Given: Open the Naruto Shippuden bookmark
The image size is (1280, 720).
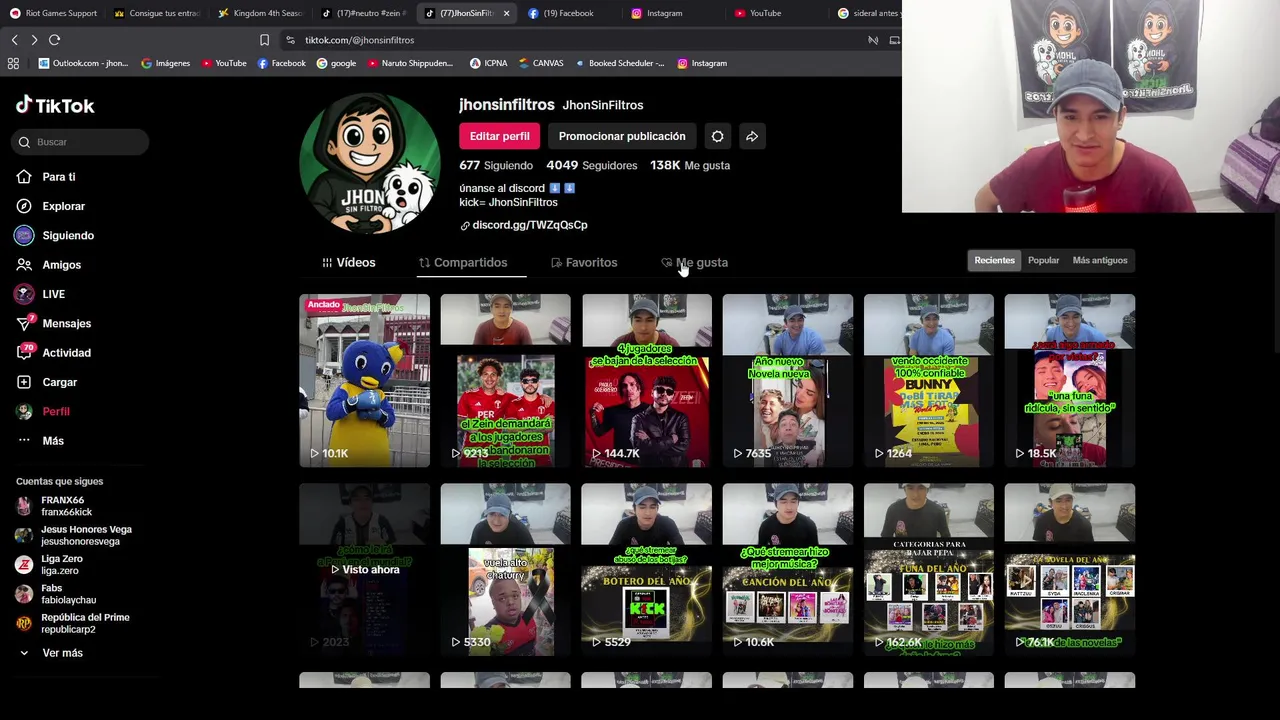Looking at the screenshot, I should click(410, 63).
